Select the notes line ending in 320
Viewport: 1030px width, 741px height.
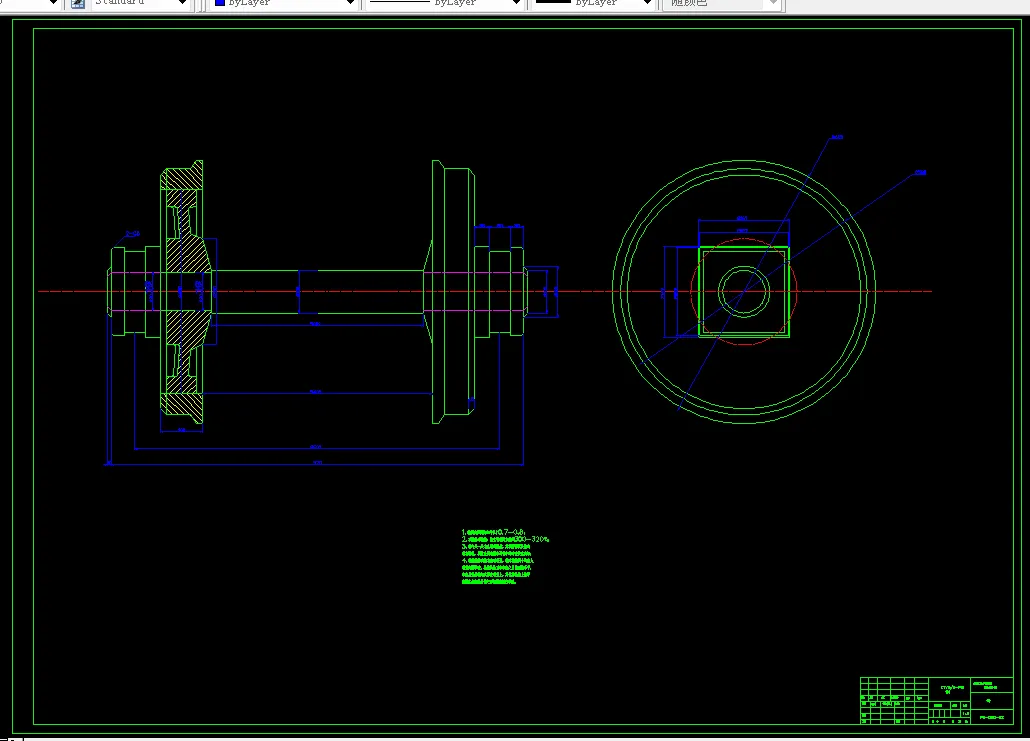(x=504, y=539)
